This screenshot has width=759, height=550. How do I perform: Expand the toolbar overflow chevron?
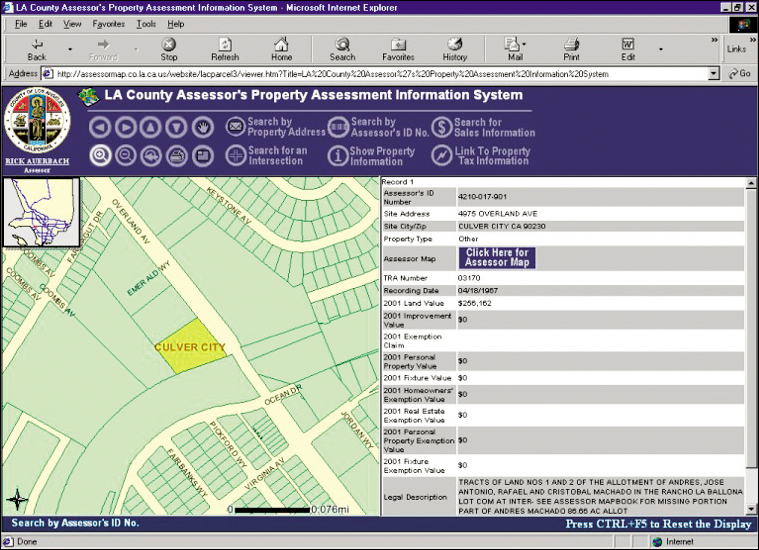click(x=714, y=40)
